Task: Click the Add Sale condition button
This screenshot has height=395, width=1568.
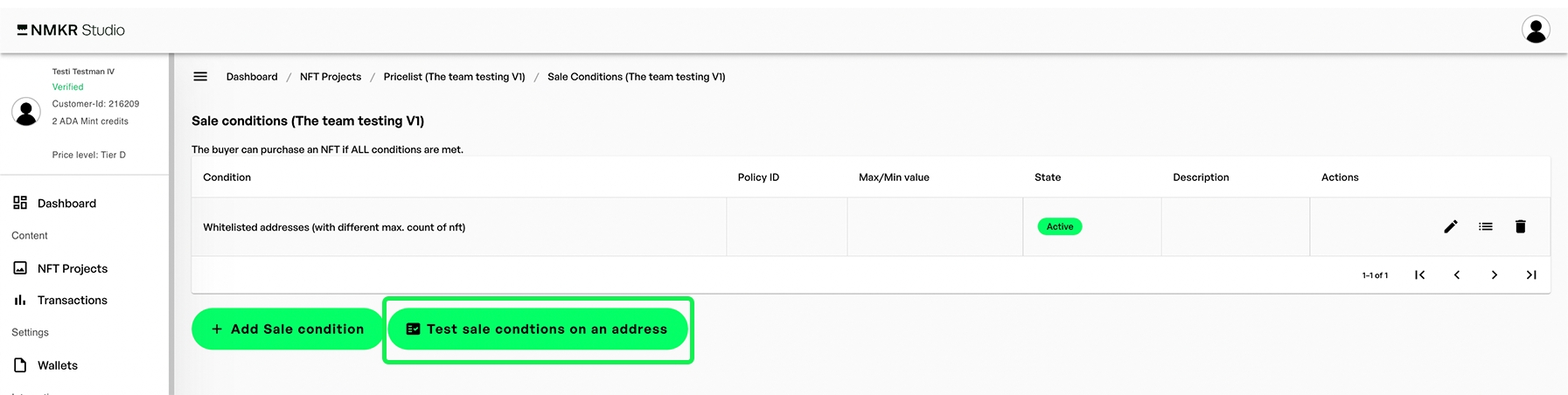Action: (x=288, y=329)
